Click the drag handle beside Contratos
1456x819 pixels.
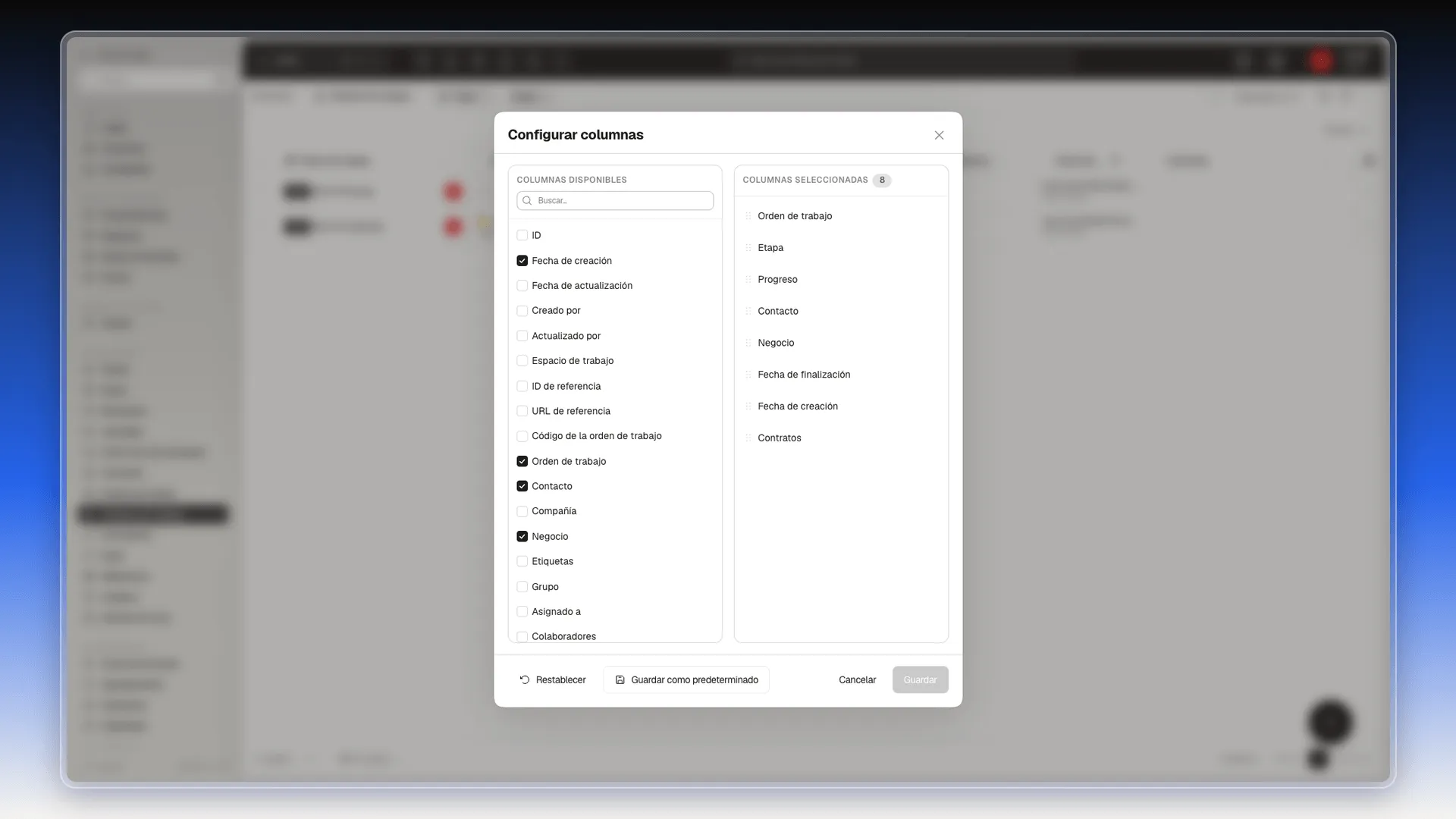(x=748, y=438)
